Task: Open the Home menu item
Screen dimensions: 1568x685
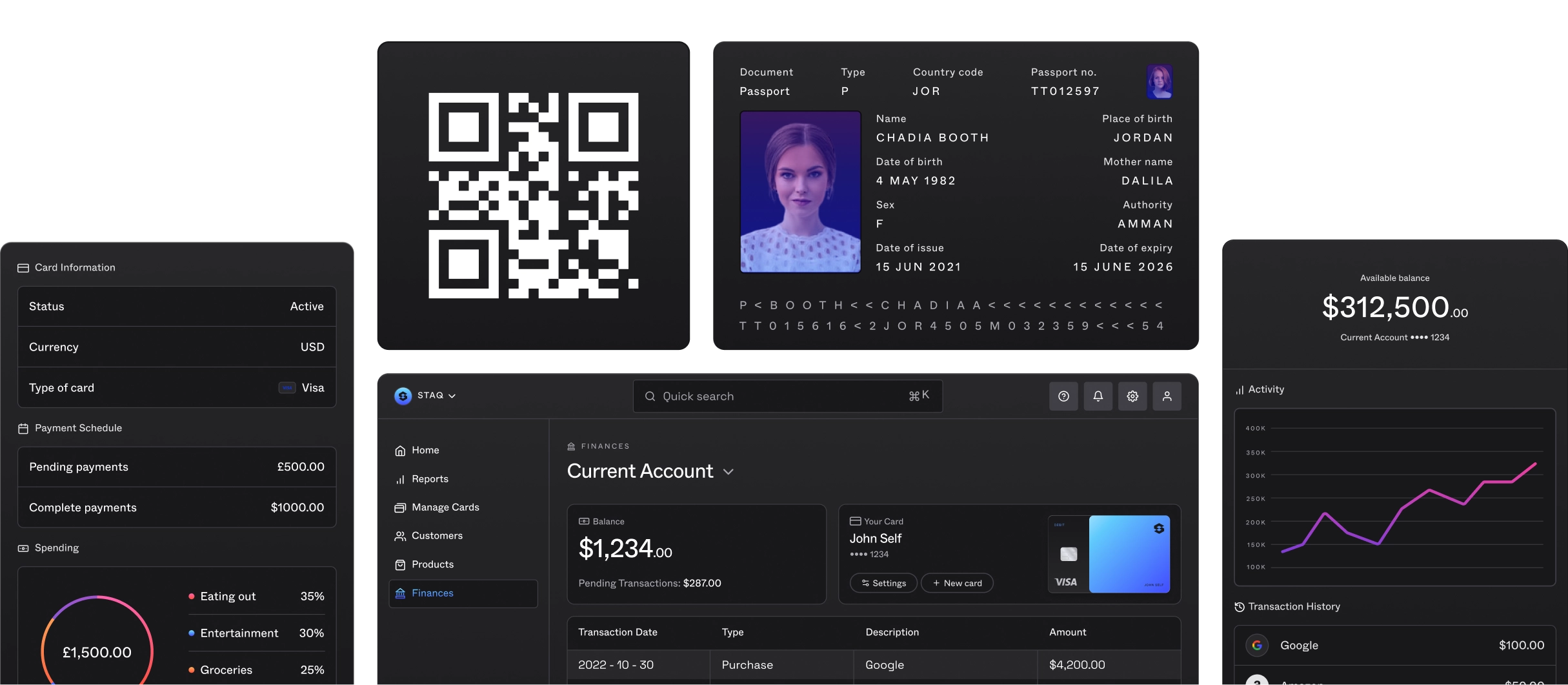Action: 425,450
